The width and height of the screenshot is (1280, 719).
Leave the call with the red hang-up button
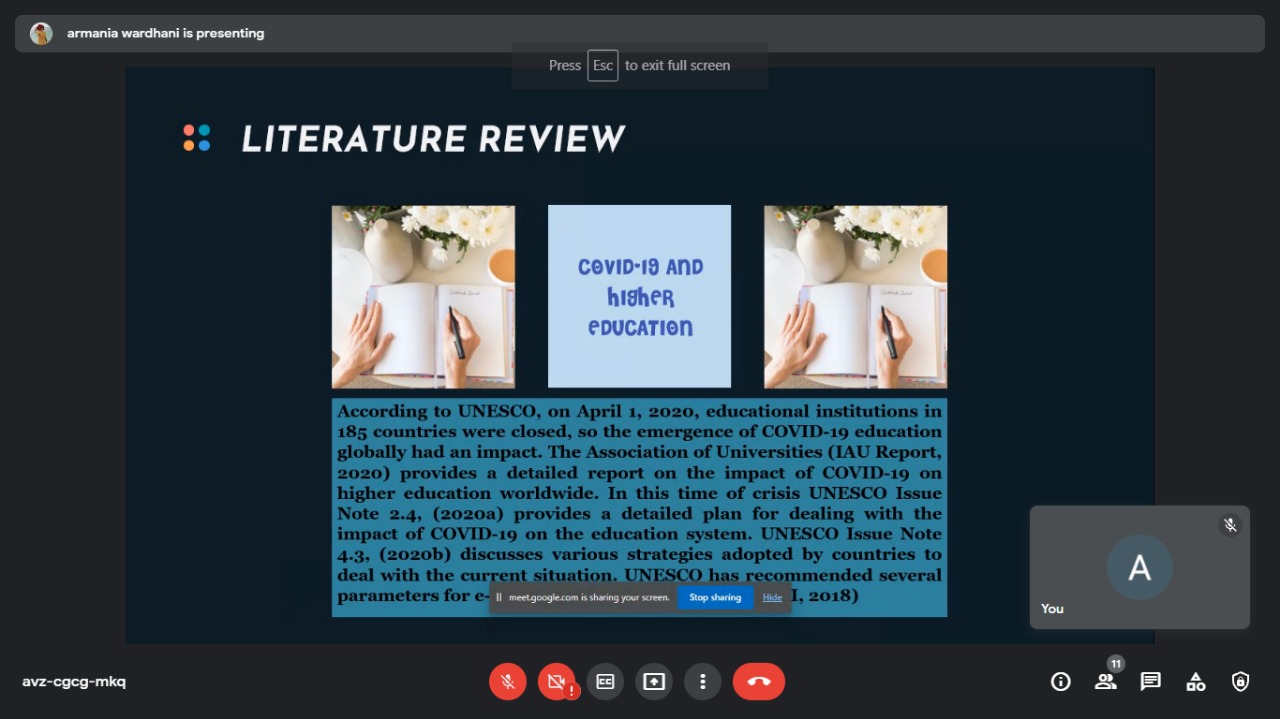759,682
